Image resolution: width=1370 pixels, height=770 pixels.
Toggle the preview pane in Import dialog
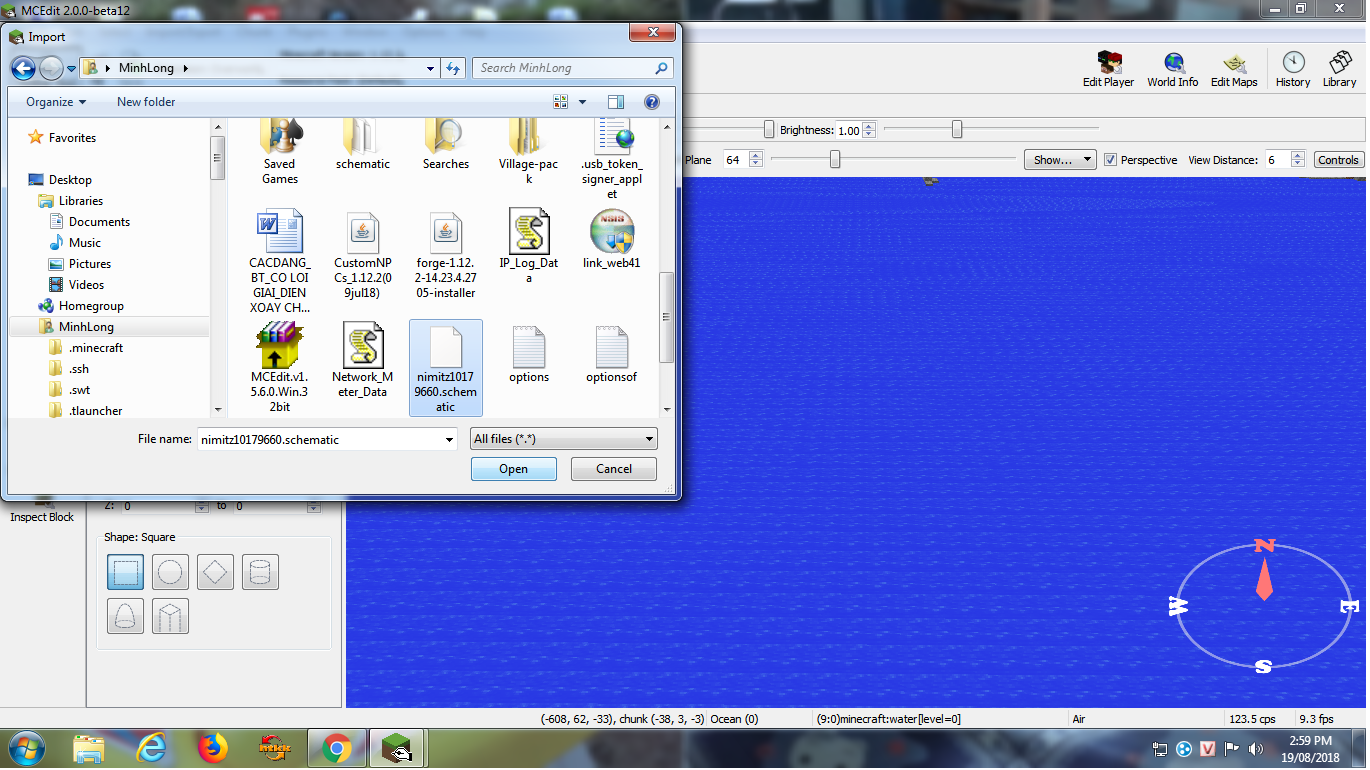pyautogui.click(x=616, y=102)
